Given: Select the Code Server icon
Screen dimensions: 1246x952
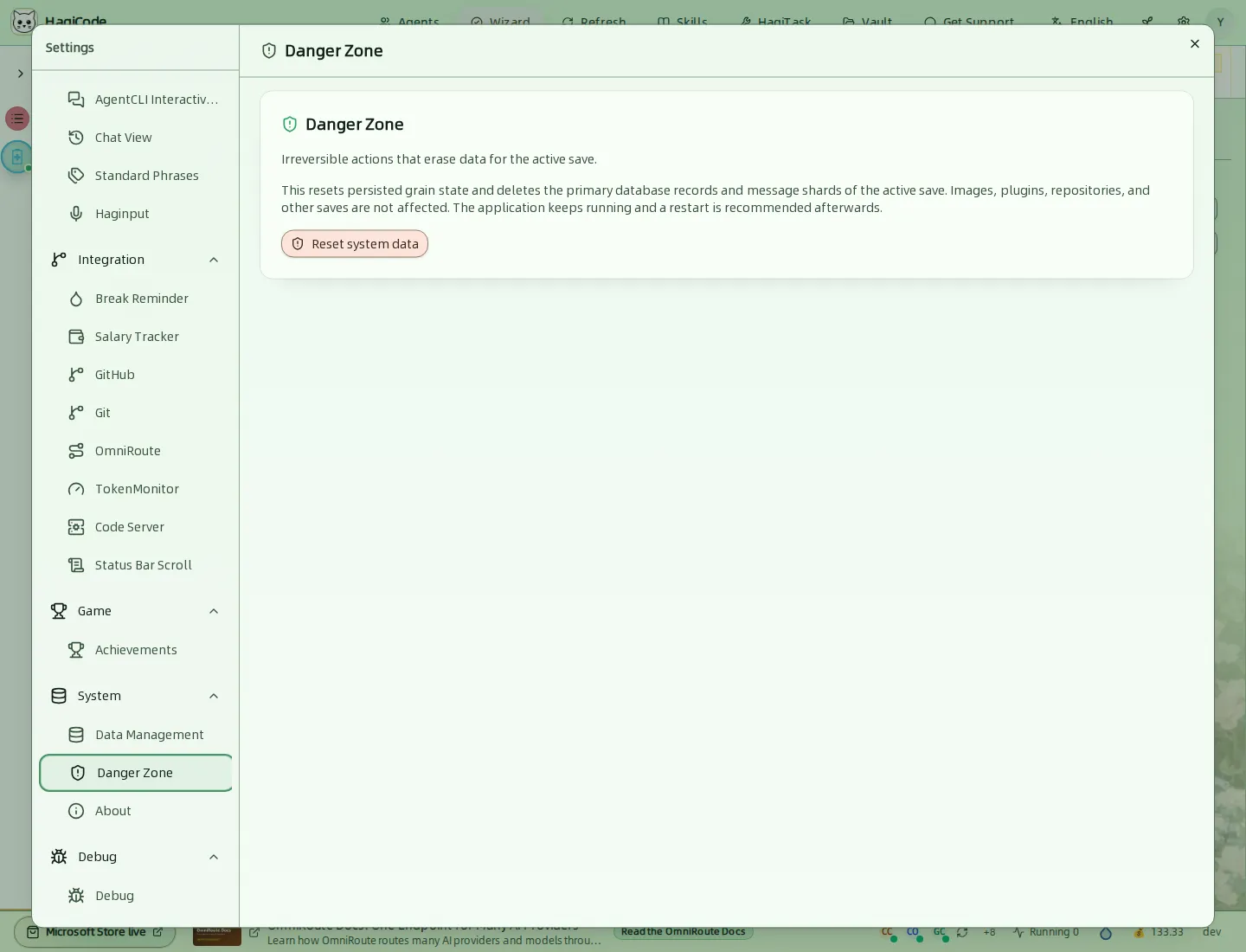Looking at the screenshot, I should (76, 527).
